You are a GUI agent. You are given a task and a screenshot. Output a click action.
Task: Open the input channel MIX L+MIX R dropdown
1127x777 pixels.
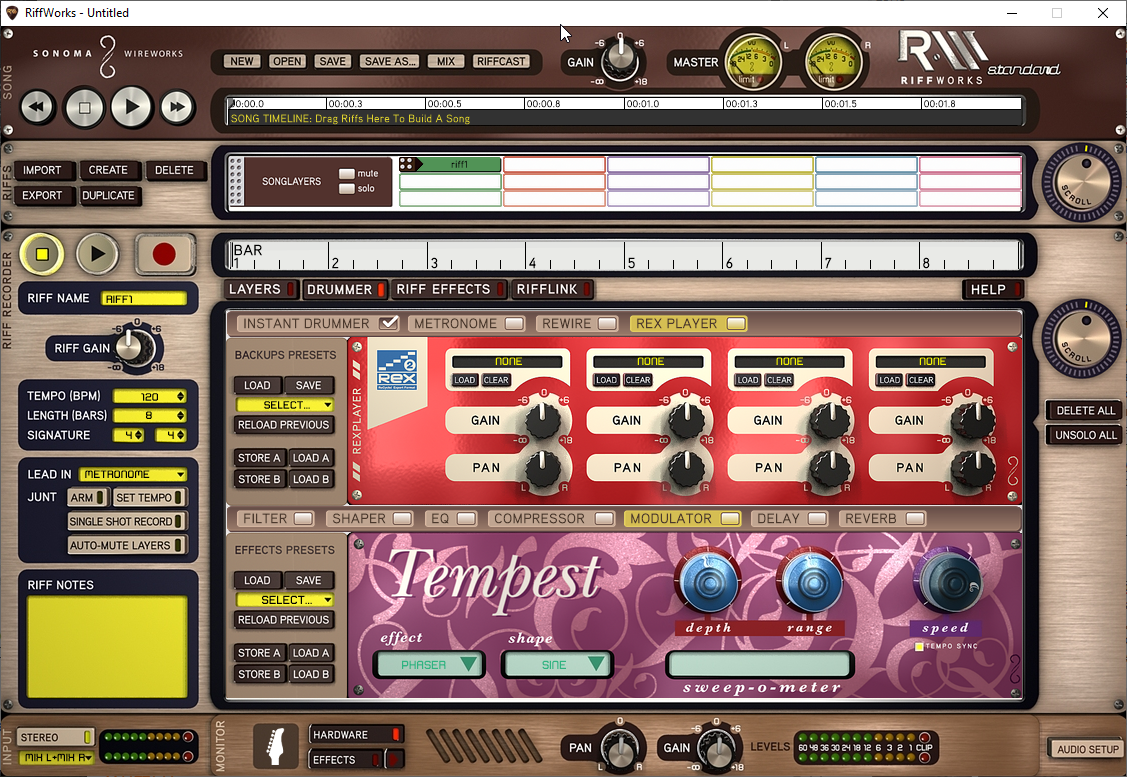click(x=56, y=758)
